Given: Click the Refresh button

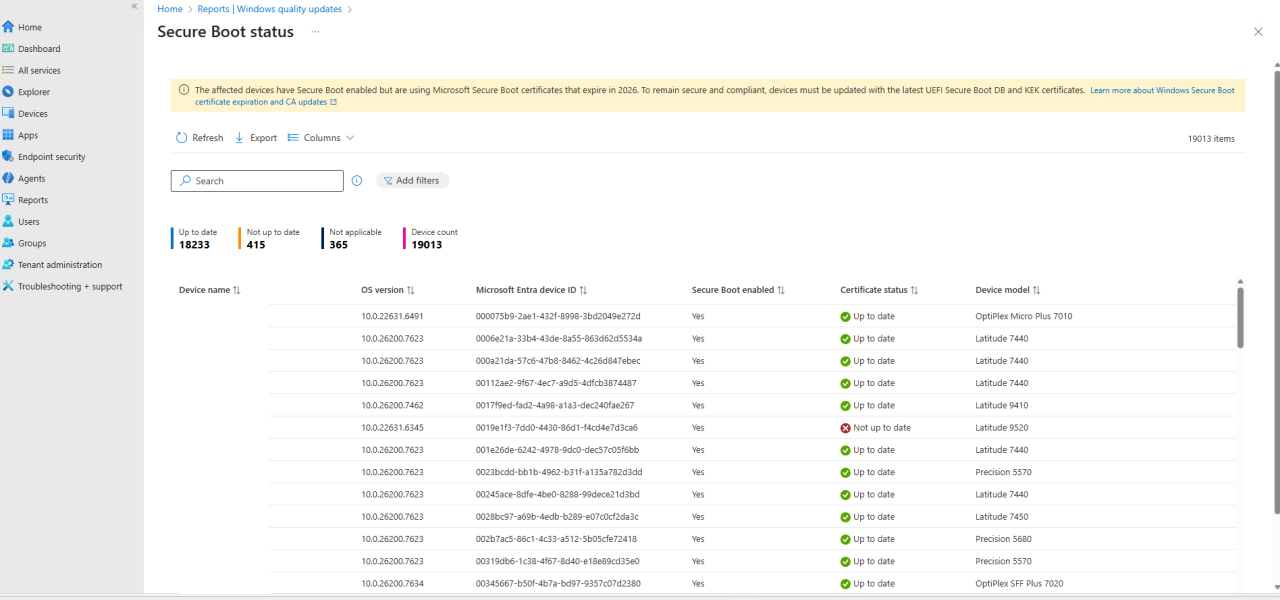Looking at the screenshot, I should click(200, 138).
